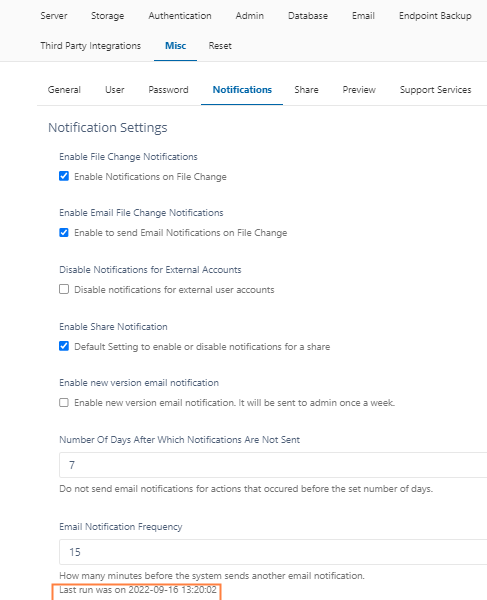This screenshot has width=487, height=600.
Task: Go to the Password sub-tab
Action: [168, 90]
